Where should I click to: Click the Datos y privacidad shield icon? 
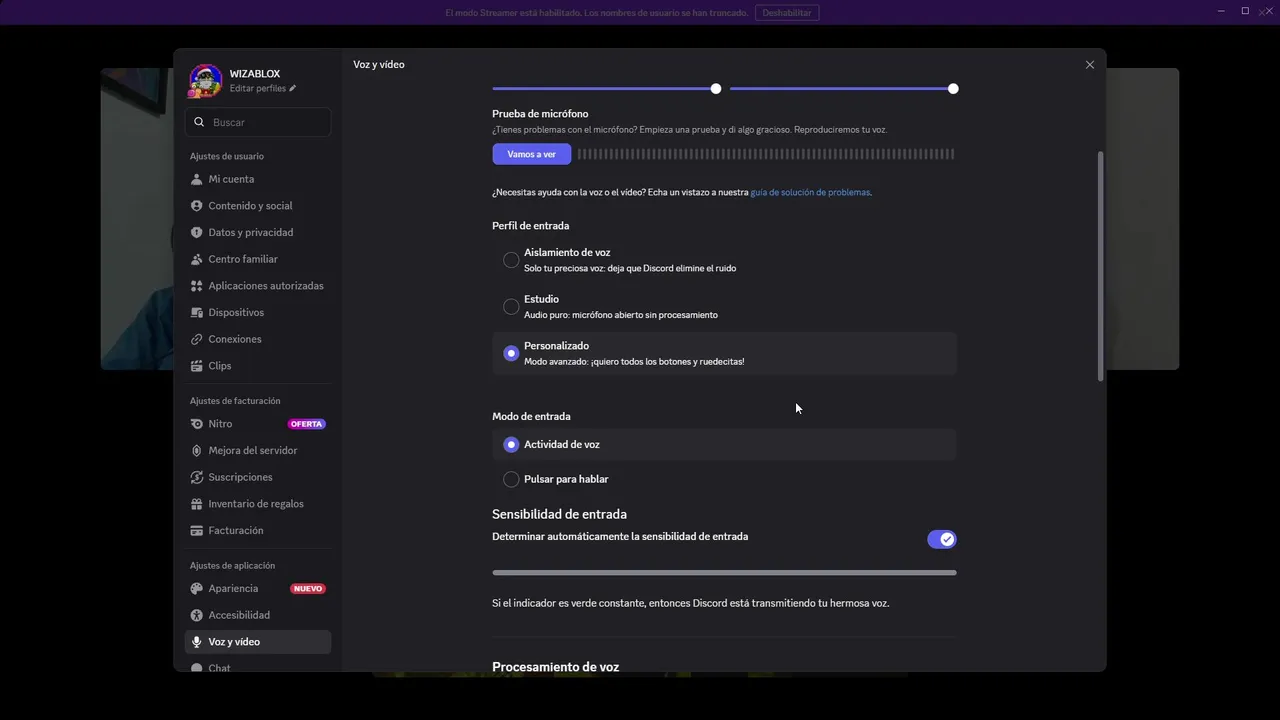pyautogui.click(x=197, y=232)
